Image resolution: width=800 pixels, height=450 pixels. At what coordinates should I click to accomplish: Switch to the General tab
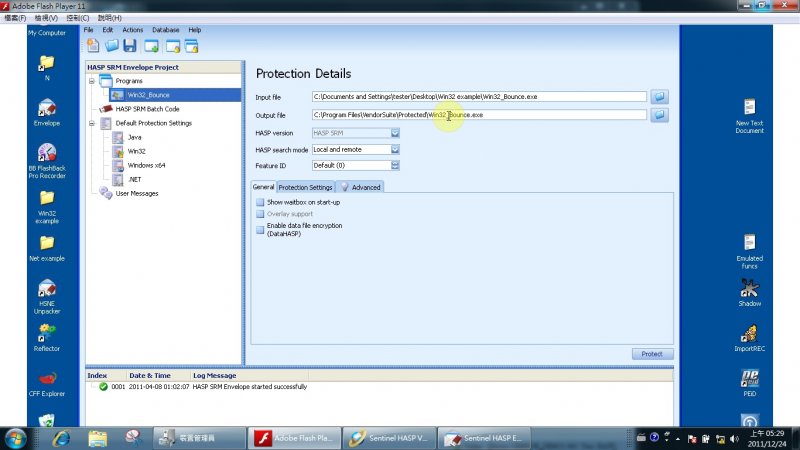point(263,187)
